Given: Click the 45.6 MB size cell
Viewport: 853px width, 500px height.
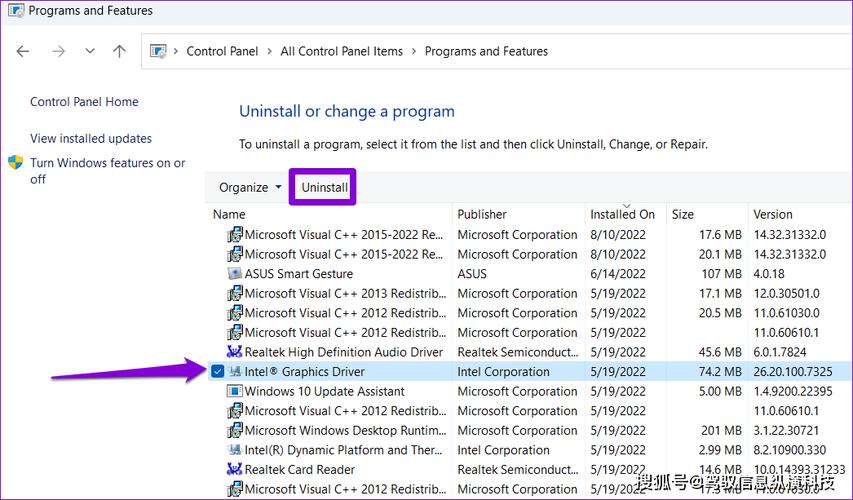Looking at the screenshot, I should point(720,352).
